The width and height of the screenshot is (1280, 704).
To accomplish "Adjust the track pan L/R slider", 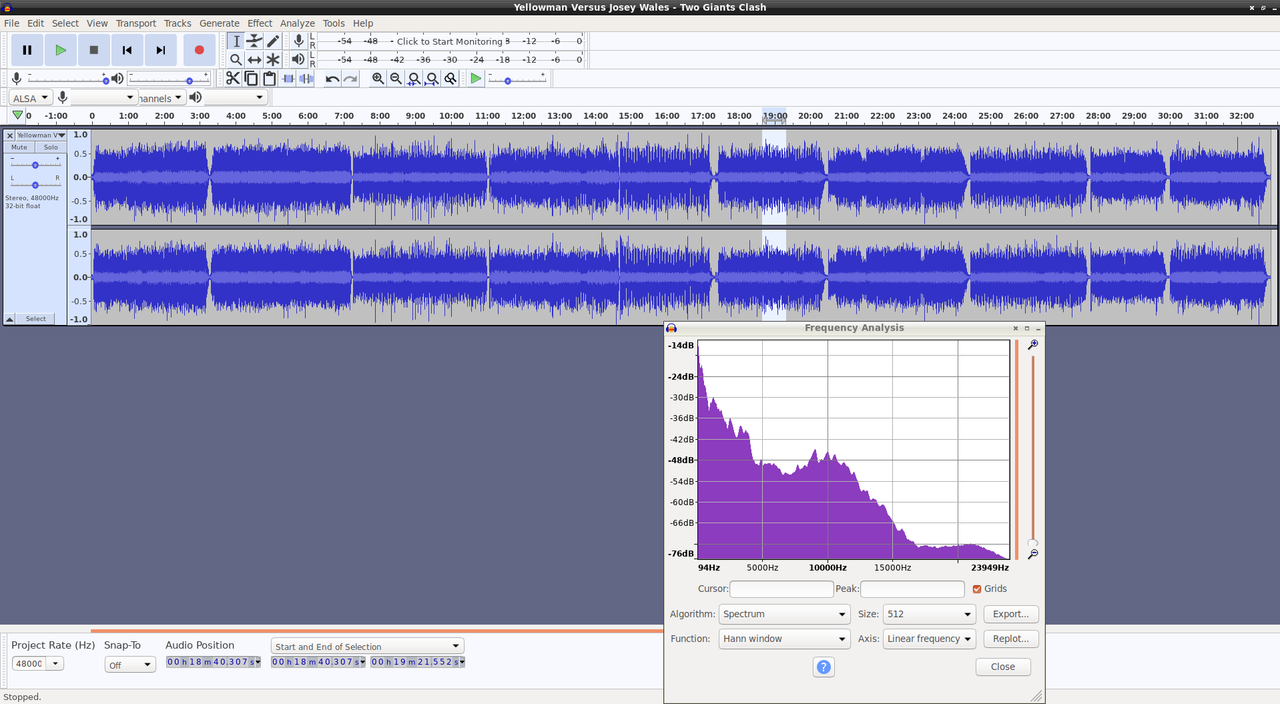I will tap(35, 185).
